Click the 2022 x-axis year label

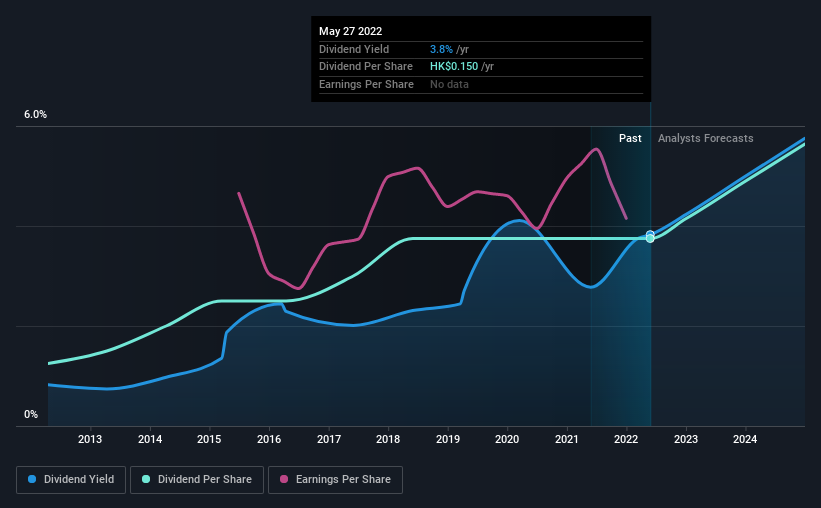626,439
